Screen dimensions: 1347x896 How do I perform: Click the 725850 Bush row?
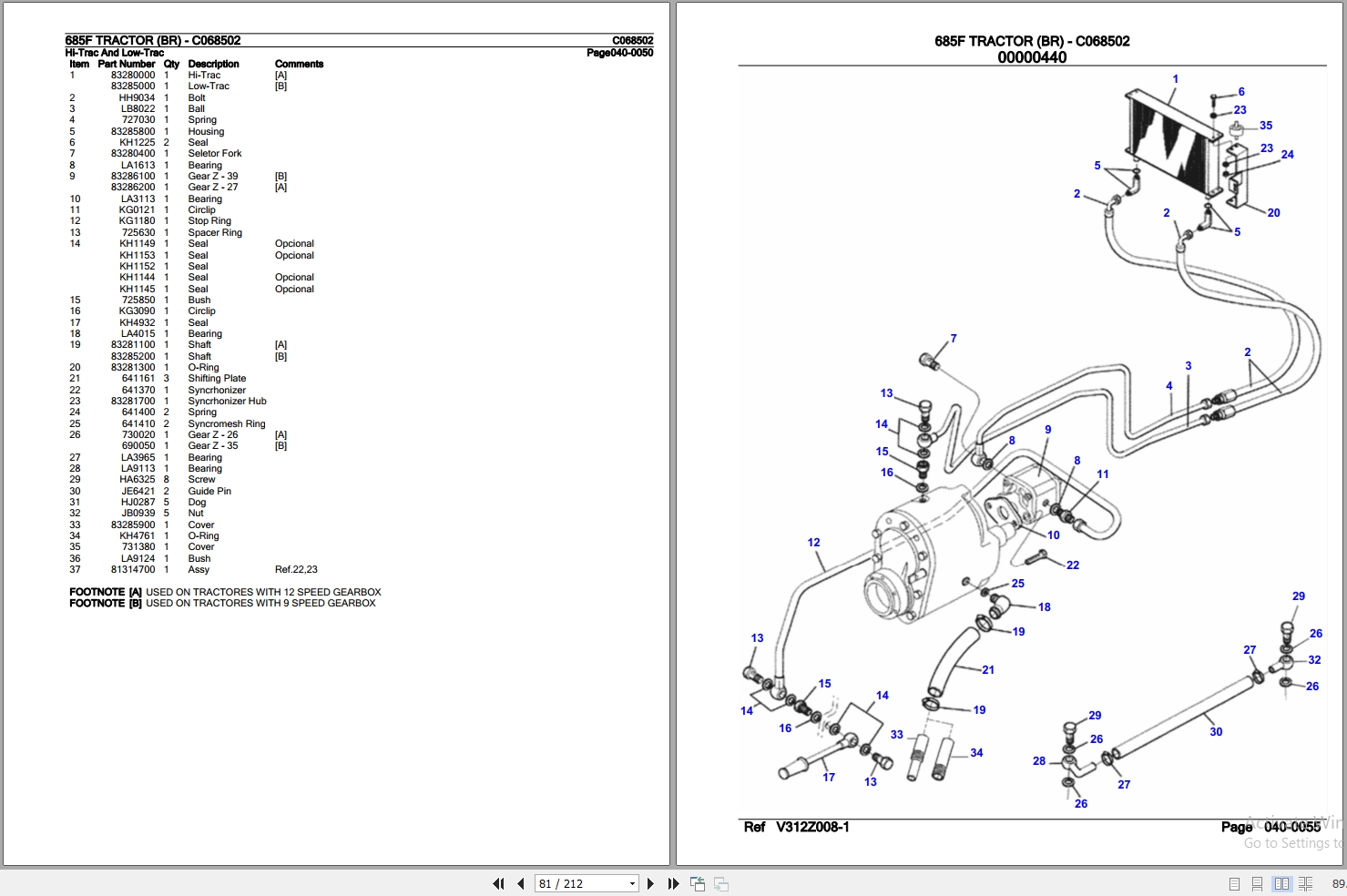pyautogui.click(x=140, y=300)
